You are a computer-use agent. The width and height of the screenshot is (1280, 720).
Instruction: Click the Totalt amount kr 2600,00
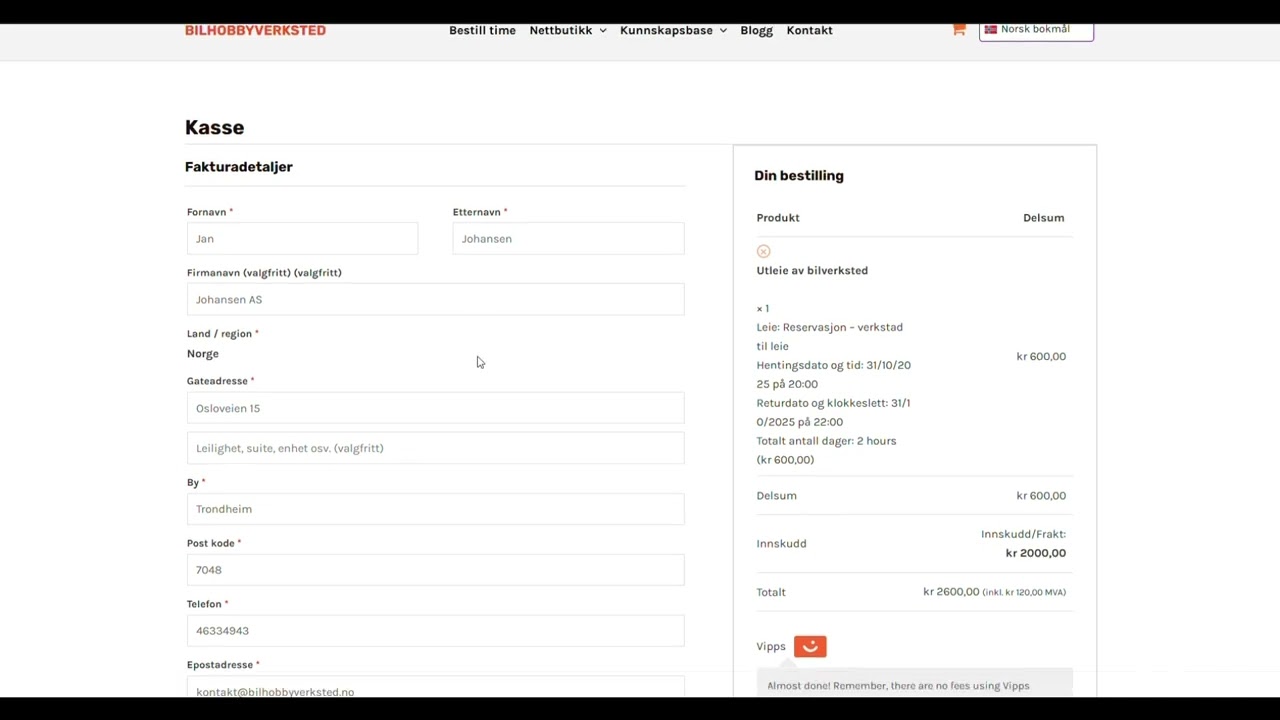[951, 592]
